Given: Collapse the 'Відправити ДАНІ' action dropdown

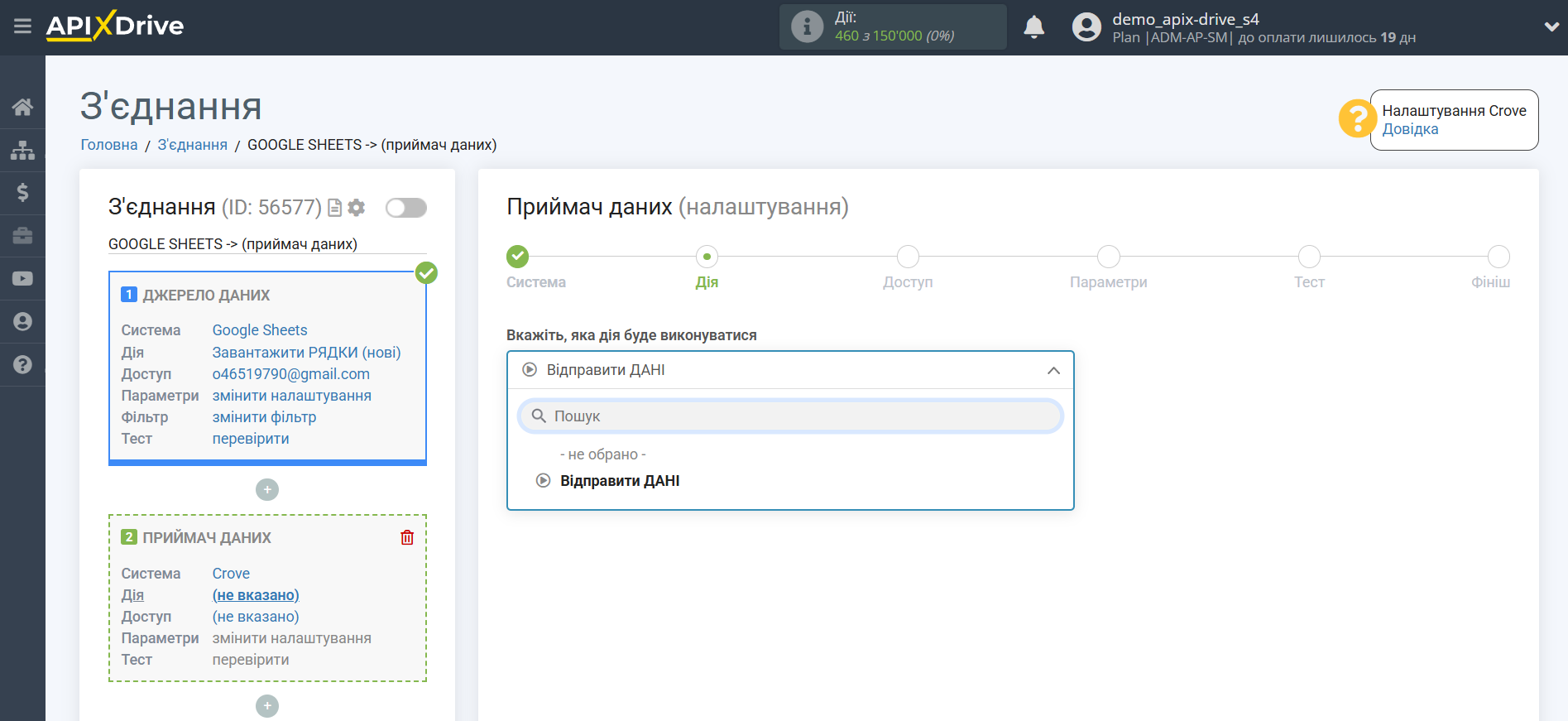Looking at the screenshot, I should pyautogui.click(x=1053, y=370).
